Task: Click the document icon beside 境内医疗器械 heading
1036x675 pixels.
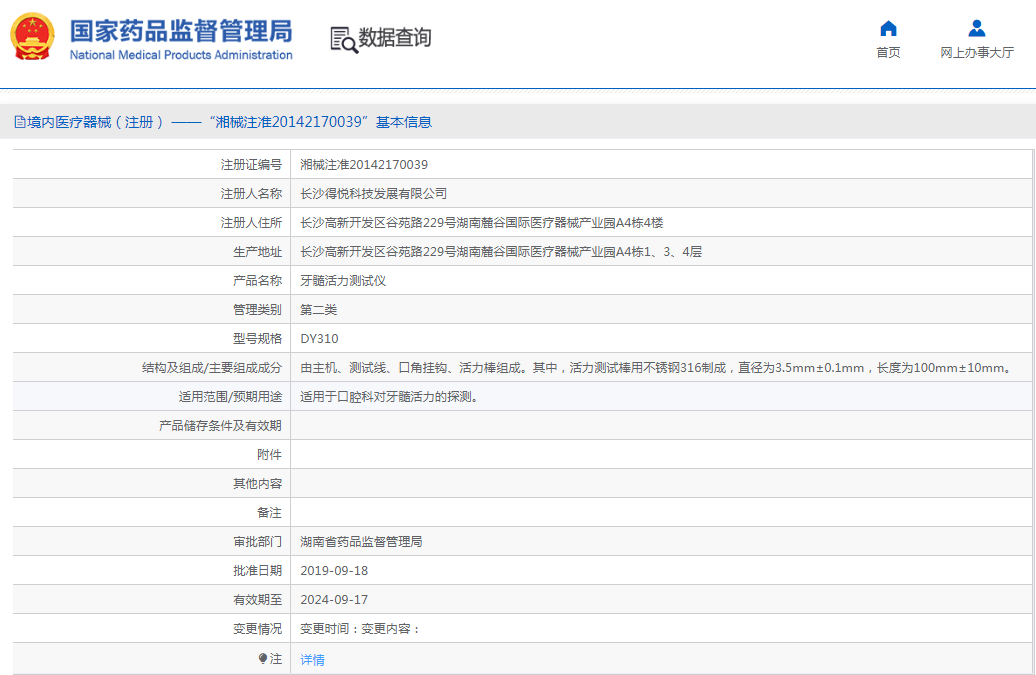Action: 19,122
